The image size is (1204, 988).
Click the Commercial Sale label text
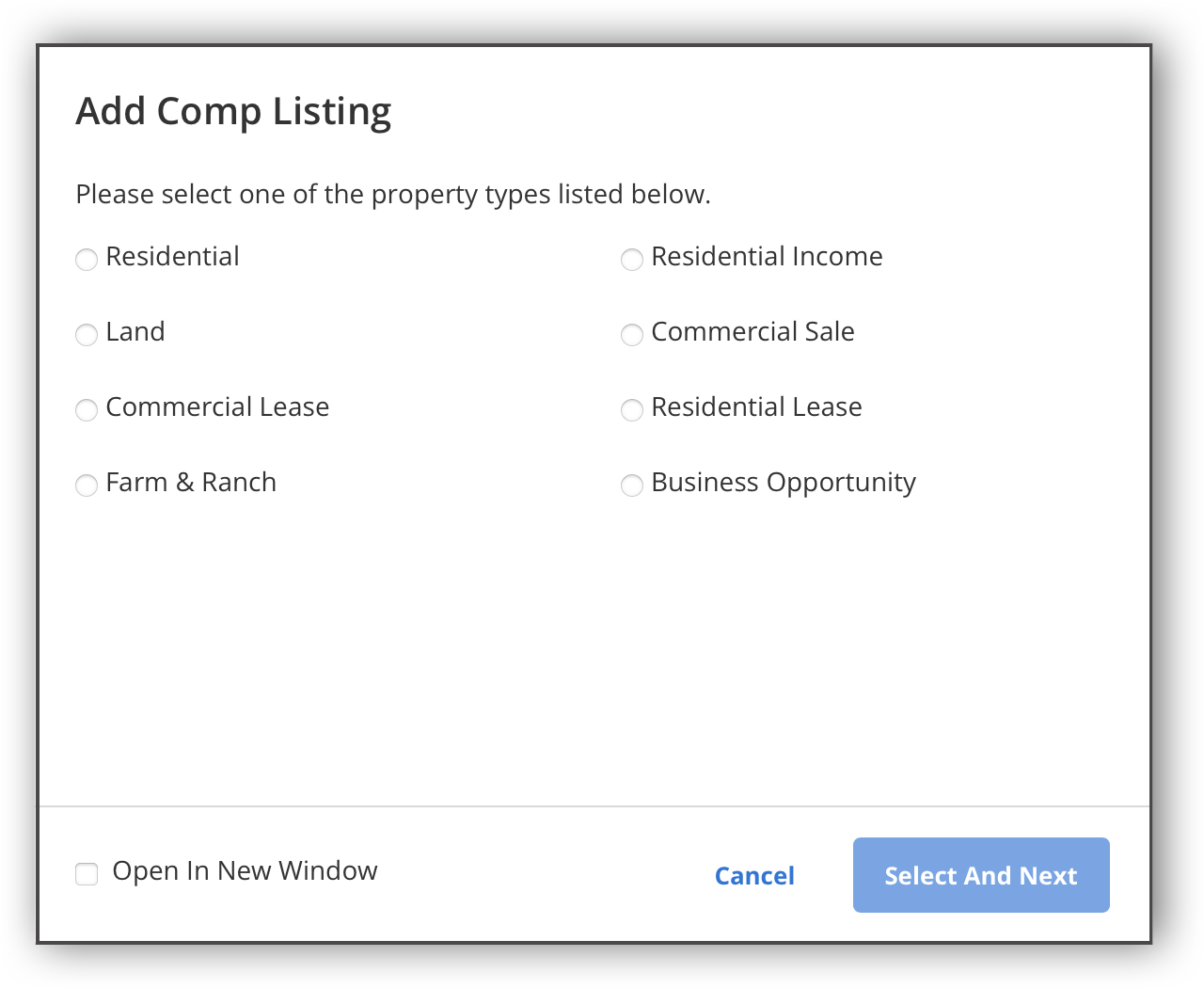753,331
